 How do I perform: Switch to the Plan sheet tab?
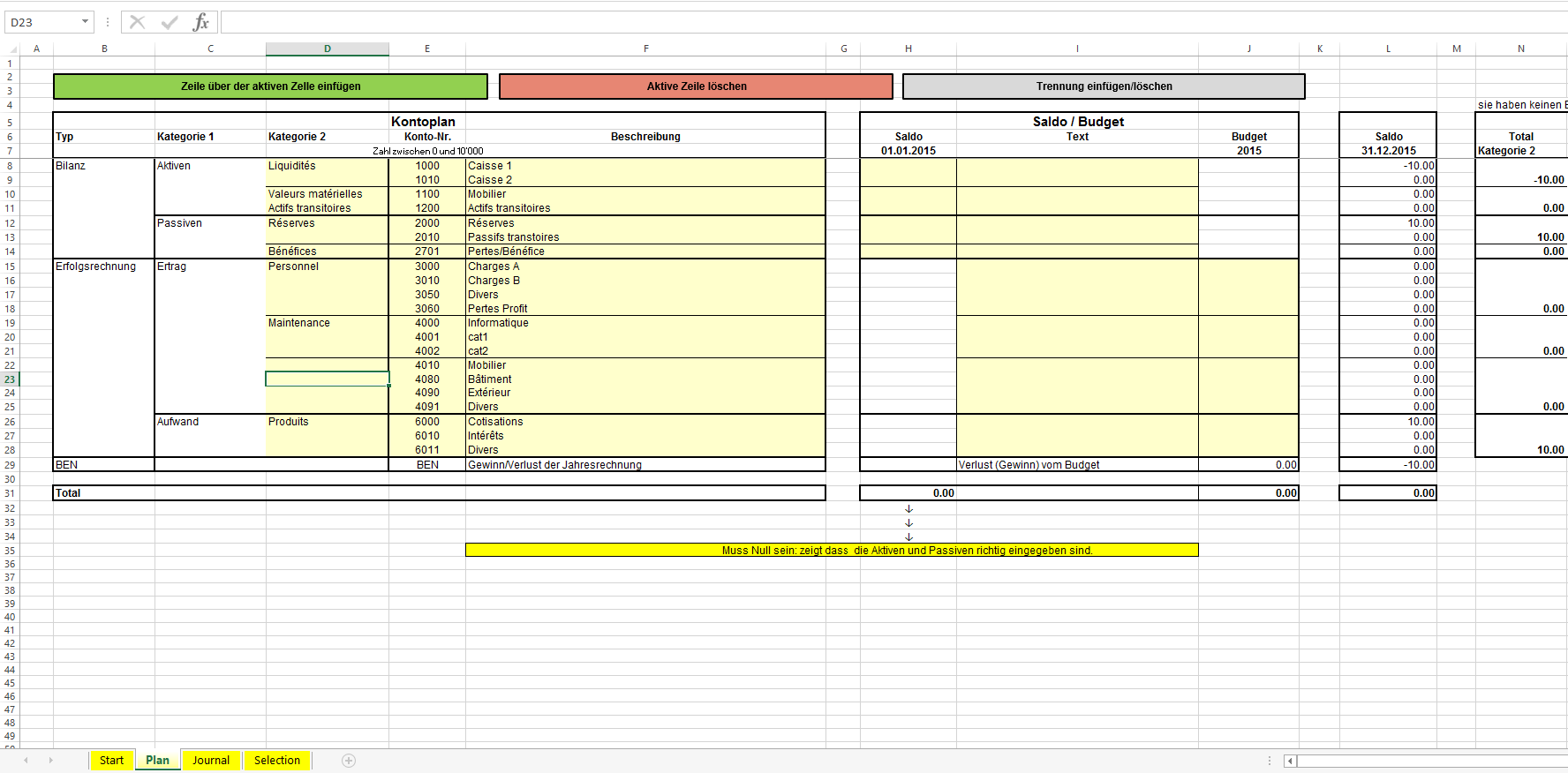click(157, 761)
